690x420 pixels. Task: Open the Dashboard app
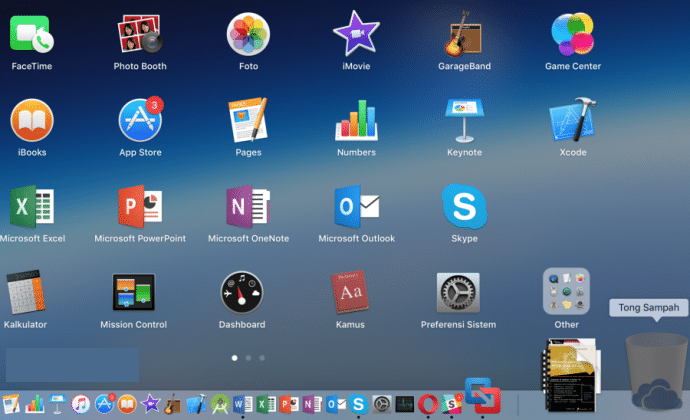click(242, 292)
